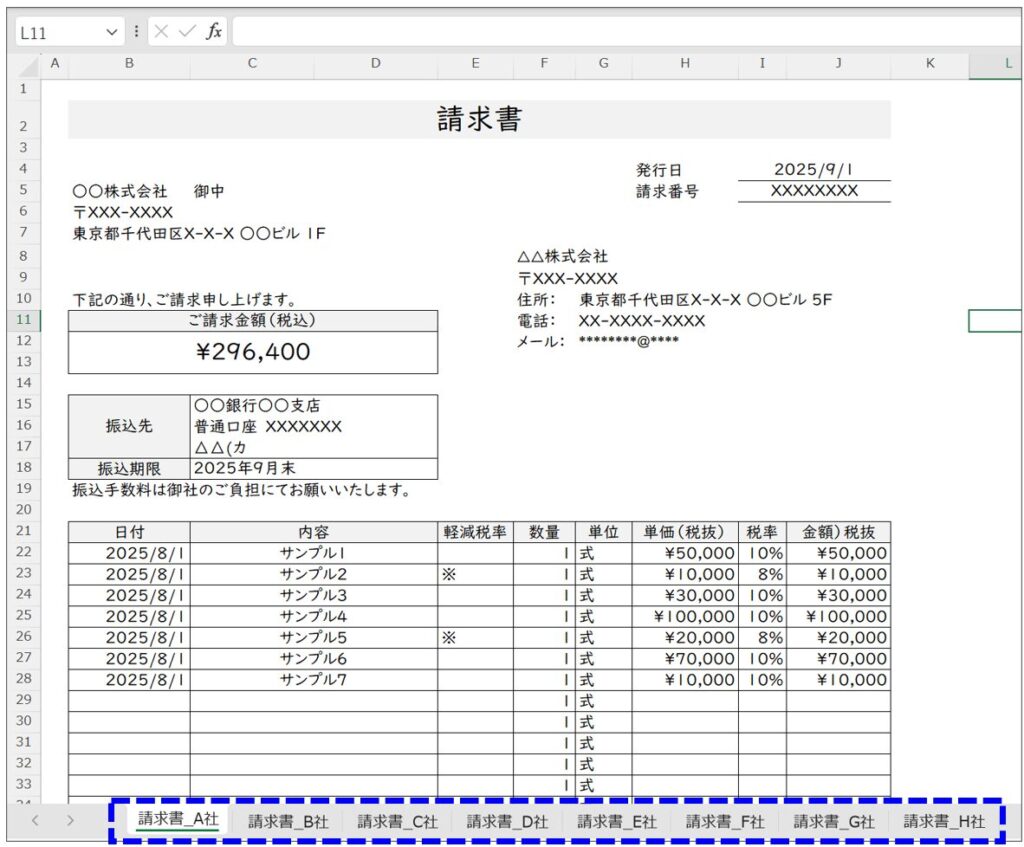Image resolution: width=1024 pixels, height=847 pixels.
Task: Select column K header
Action: coord(930,63)
